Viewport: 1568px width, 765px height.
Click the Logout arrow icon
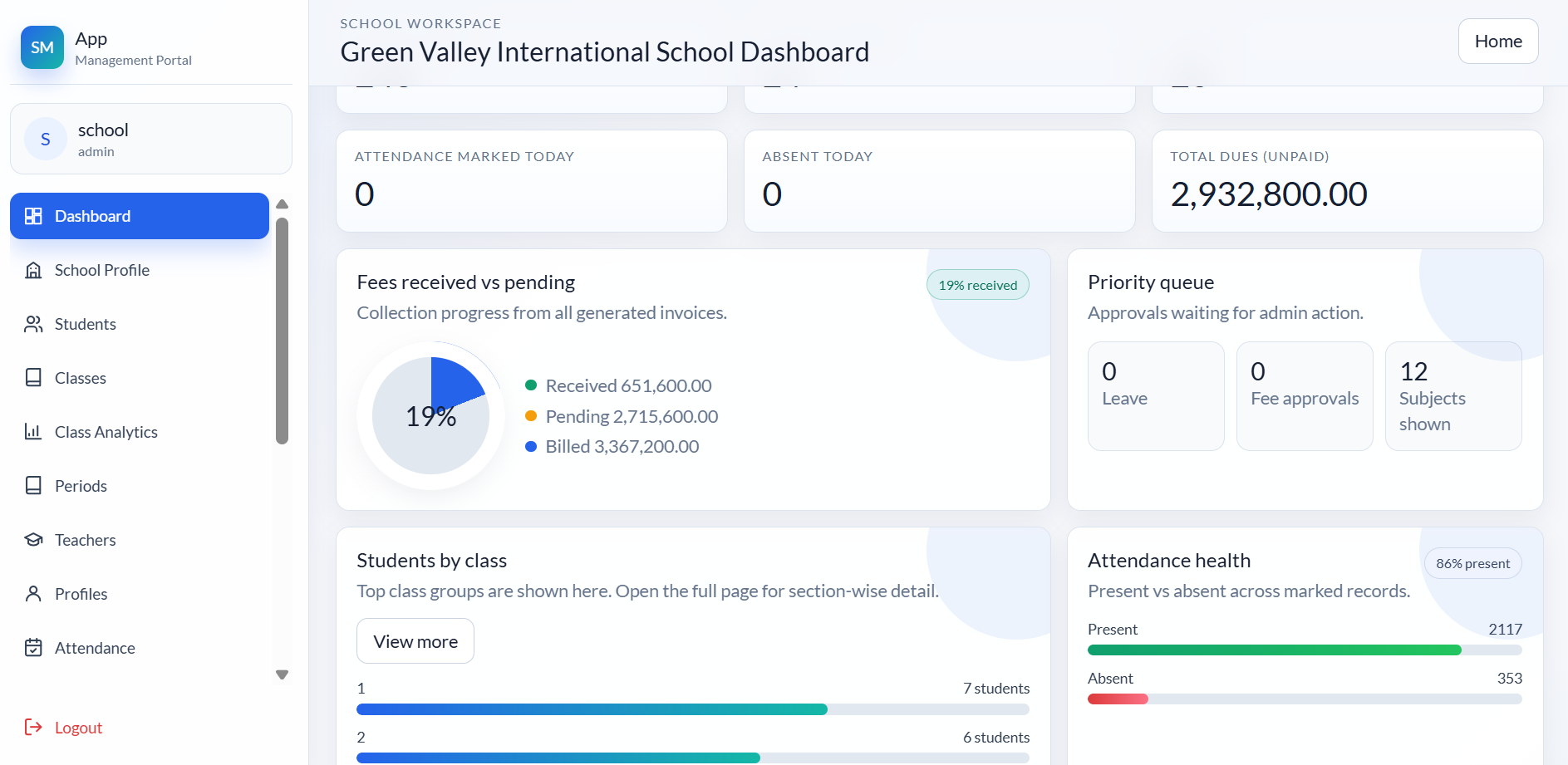[x=33, y=728]
